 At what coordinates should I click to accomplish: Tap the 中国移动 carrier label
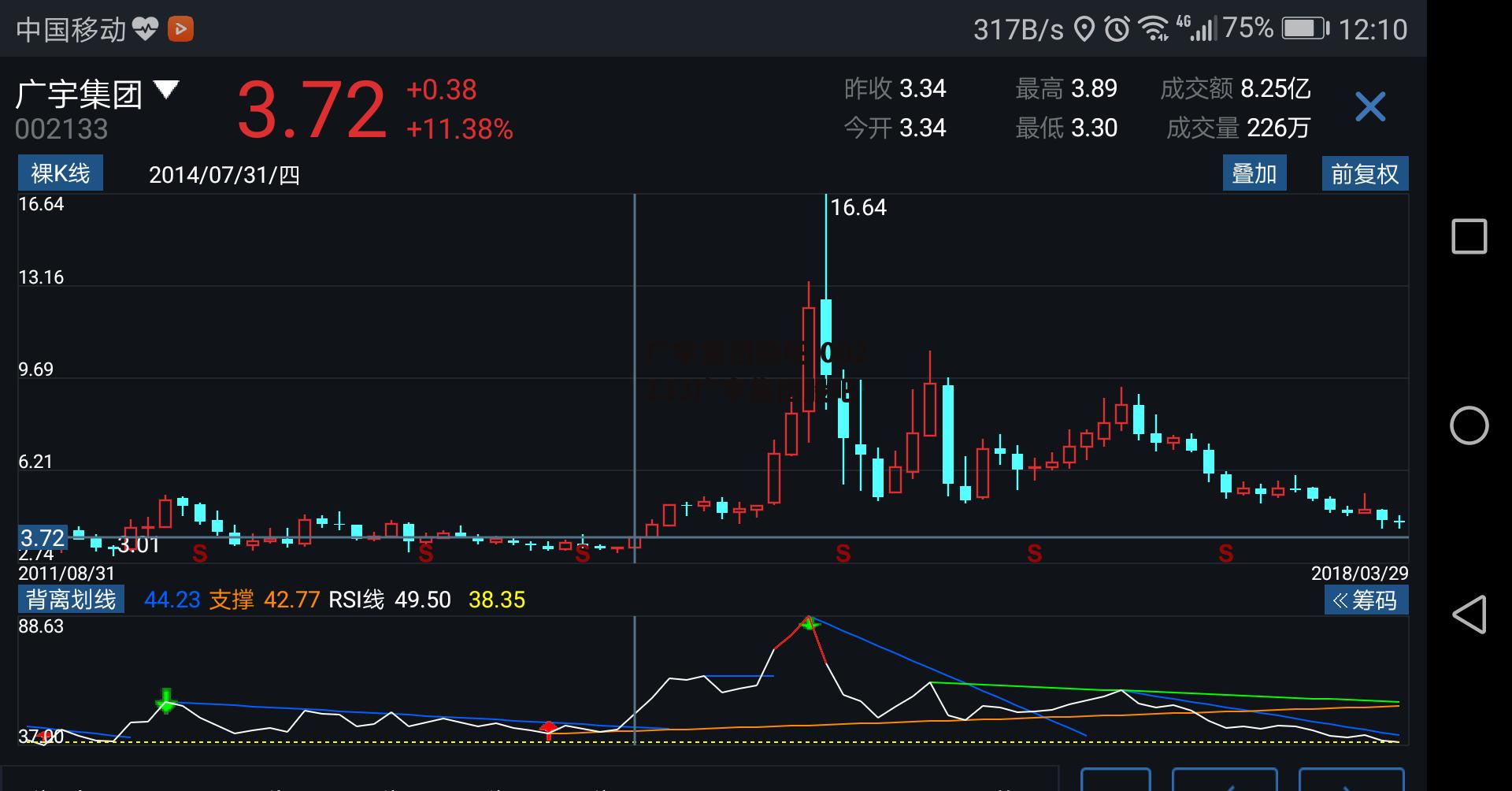click(71, 30)
